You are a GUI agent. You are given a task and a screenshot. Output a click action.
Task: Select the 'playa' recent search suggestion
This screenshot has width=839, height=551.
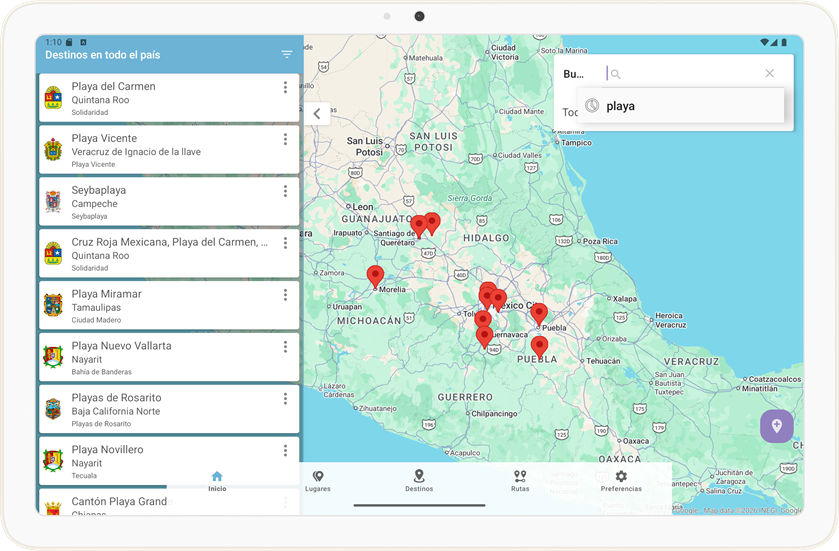pyautogui.click(x=681, y=106)
